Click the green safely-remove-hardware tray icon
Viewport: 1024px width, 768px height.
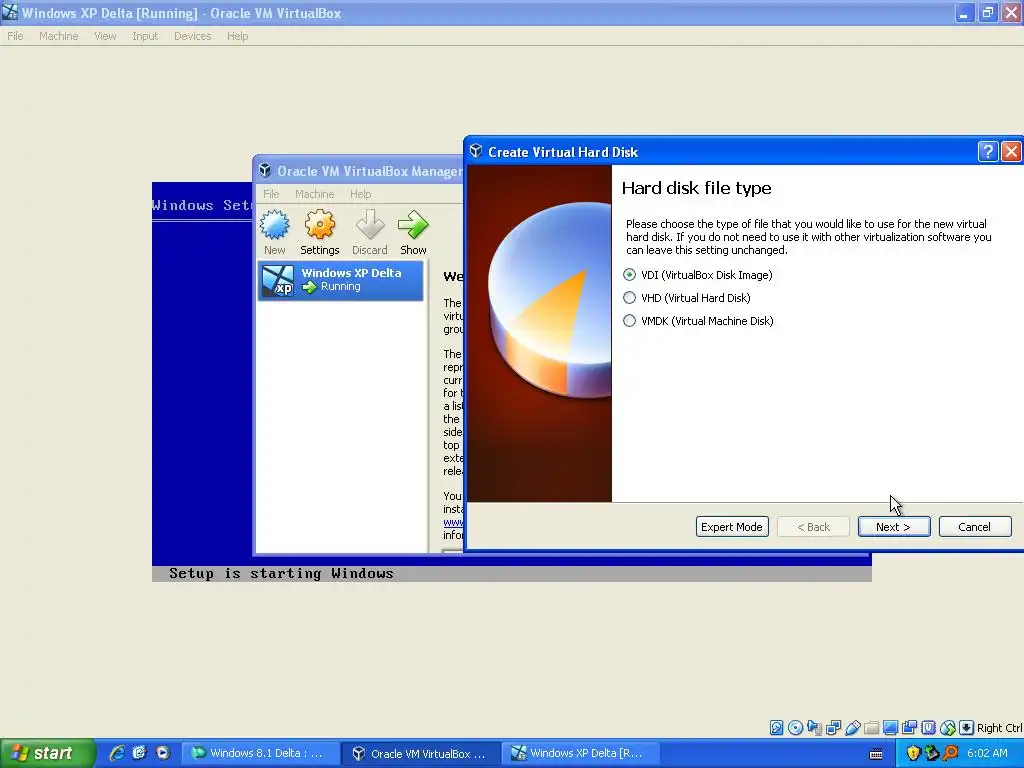click(x=932, y=753)
